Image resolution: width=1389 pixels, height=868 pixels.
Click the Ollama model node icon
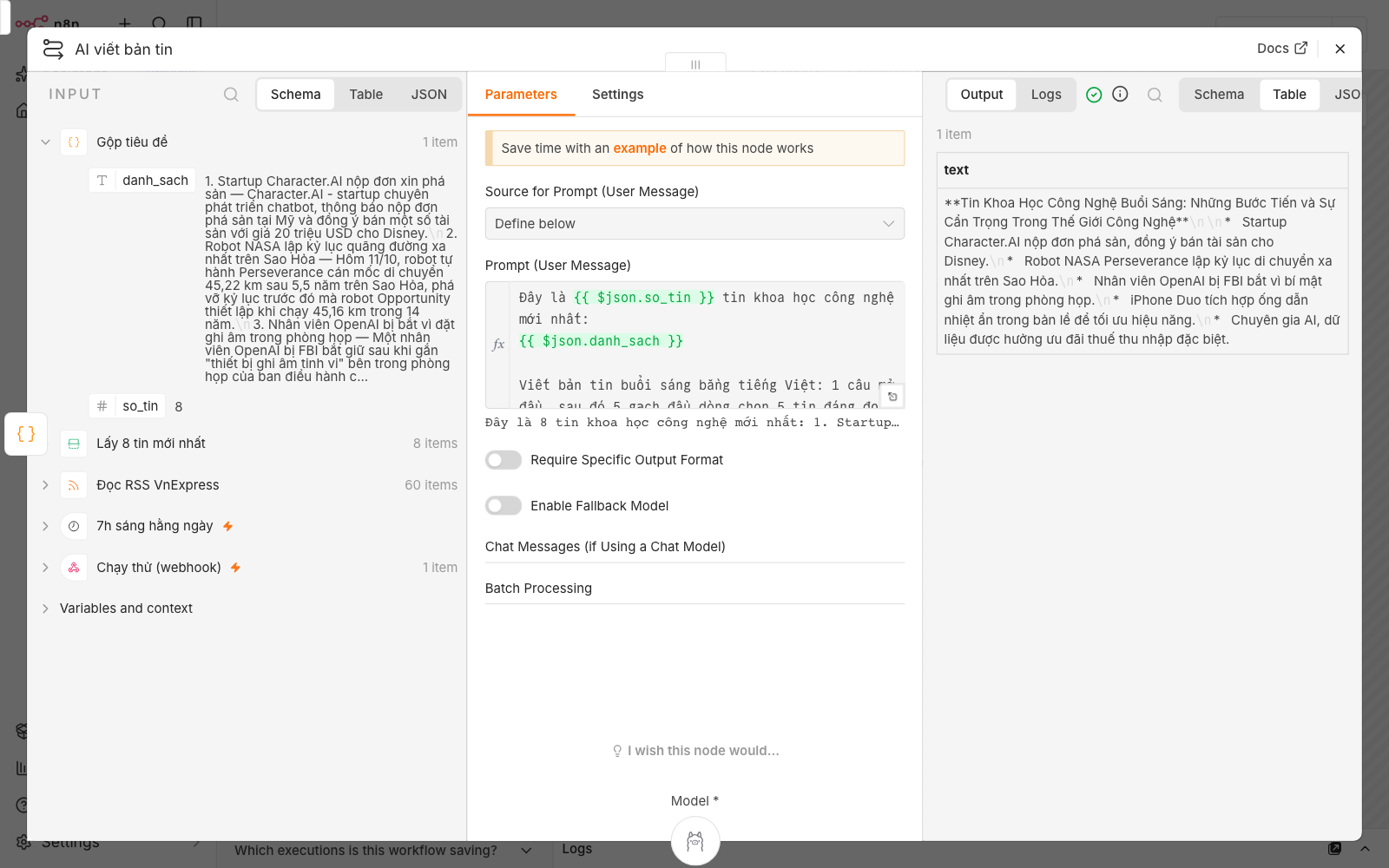[695, 841]
